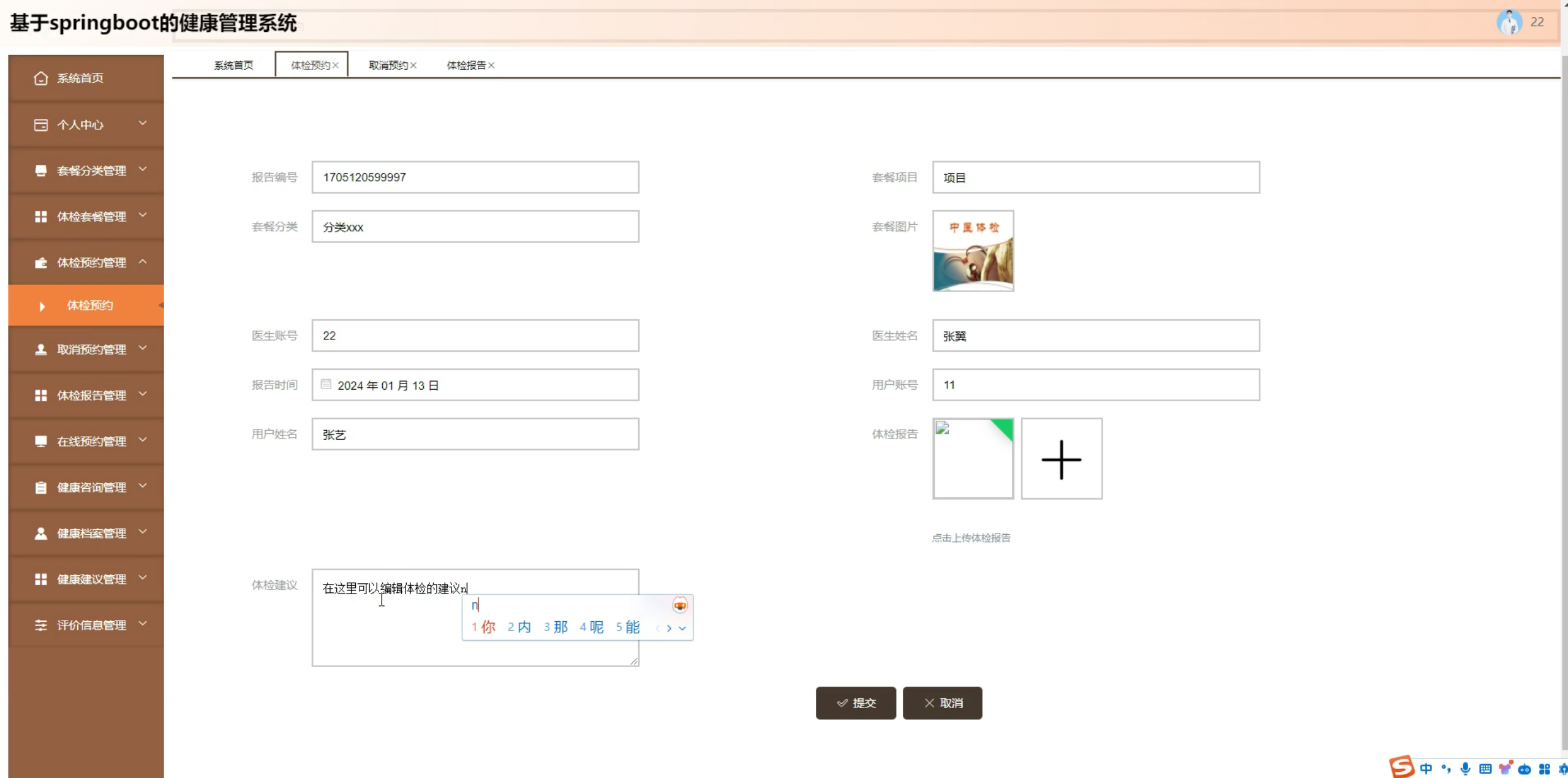The height and width of the screenshot is (778, 1568).
Task: Expand IME candidate list with down chevron
Action: (682, 628)
